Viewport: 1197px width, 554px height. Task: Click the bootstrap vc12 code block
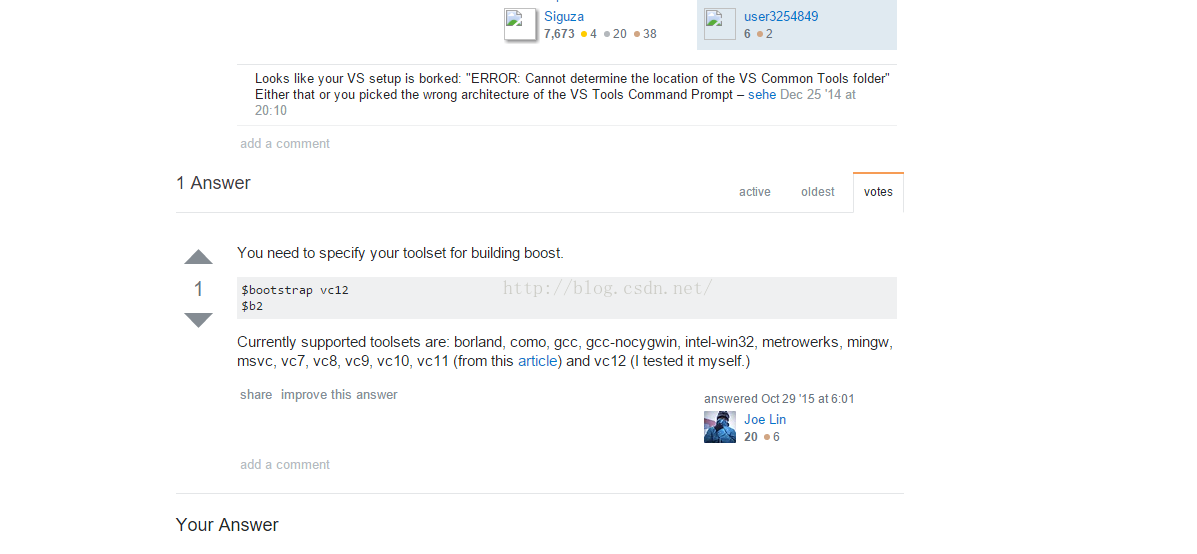pyautogui.click(x=566, y=298)
